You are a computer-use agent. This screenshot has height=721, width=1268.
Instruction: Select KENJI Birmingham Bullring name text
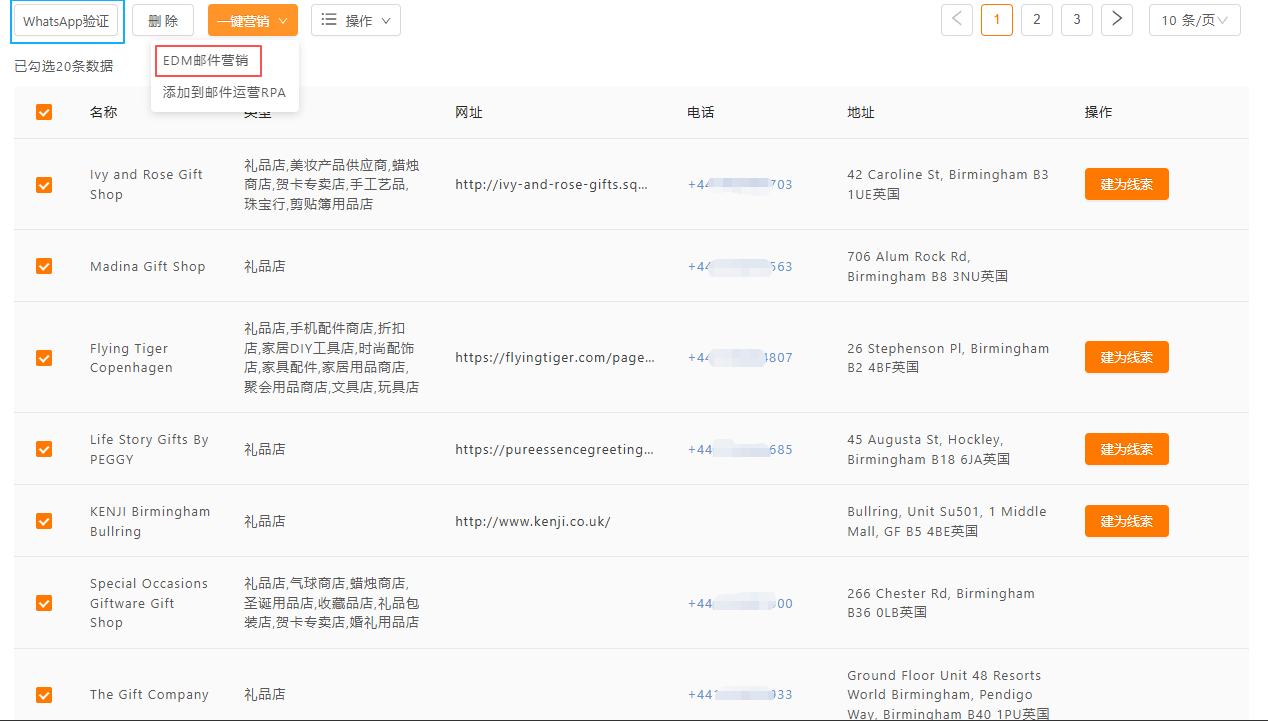click(150, 521)
